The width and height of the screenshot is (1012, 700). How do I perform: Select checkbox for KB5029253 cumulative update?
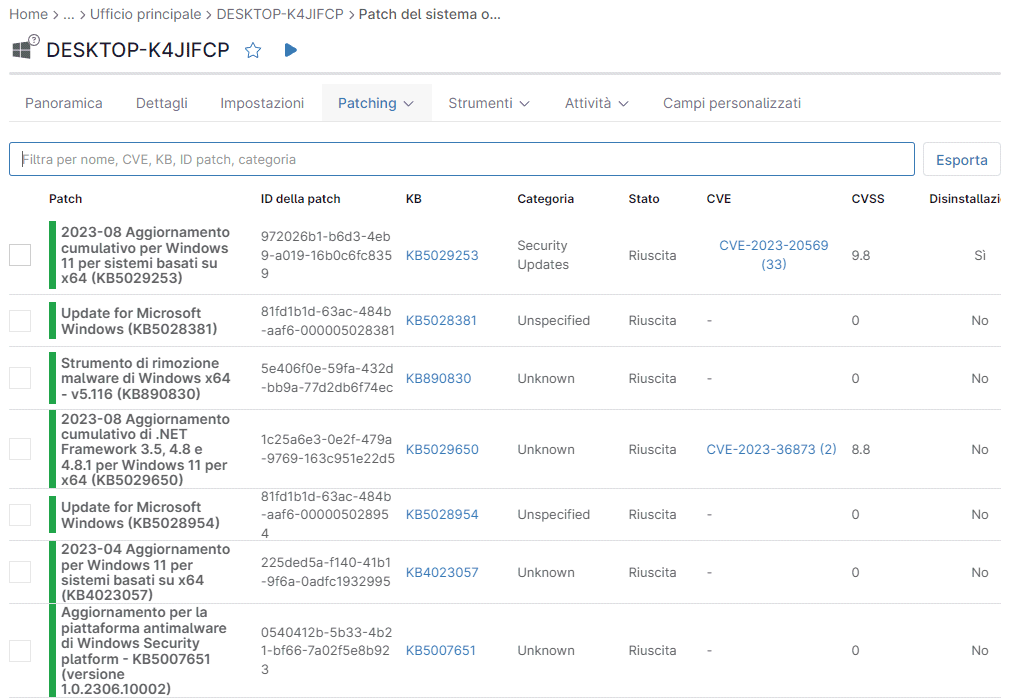point(20,255)
